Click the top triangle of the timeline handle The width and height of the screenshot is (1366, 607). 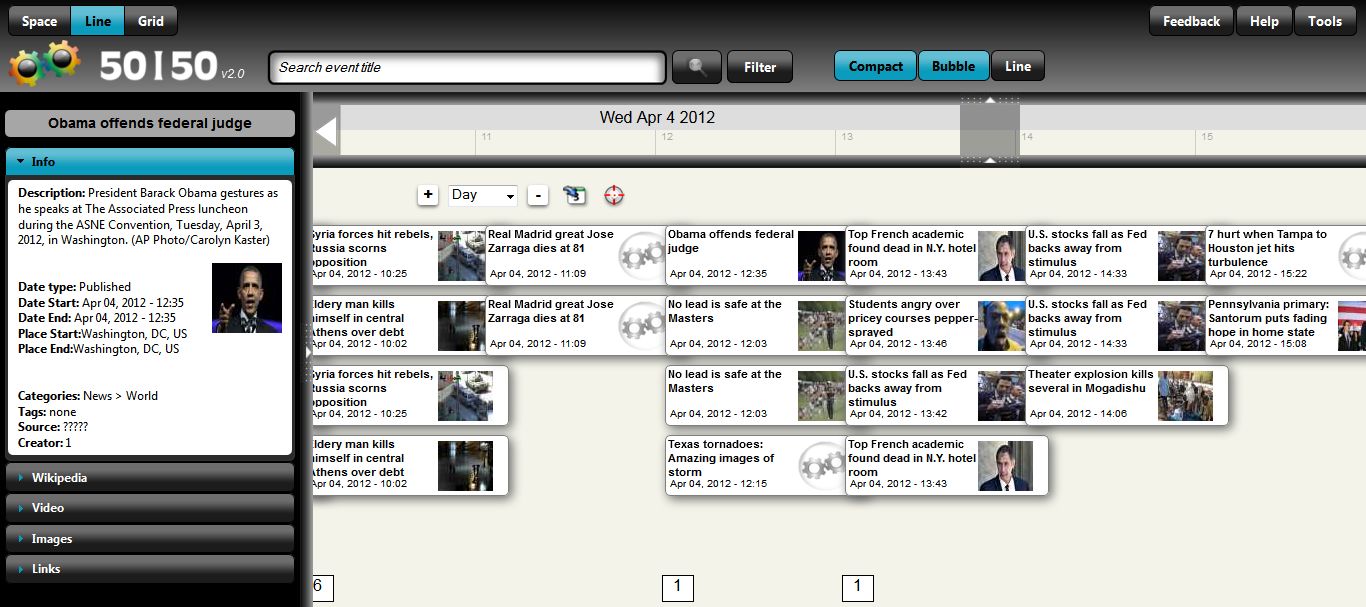989,100
